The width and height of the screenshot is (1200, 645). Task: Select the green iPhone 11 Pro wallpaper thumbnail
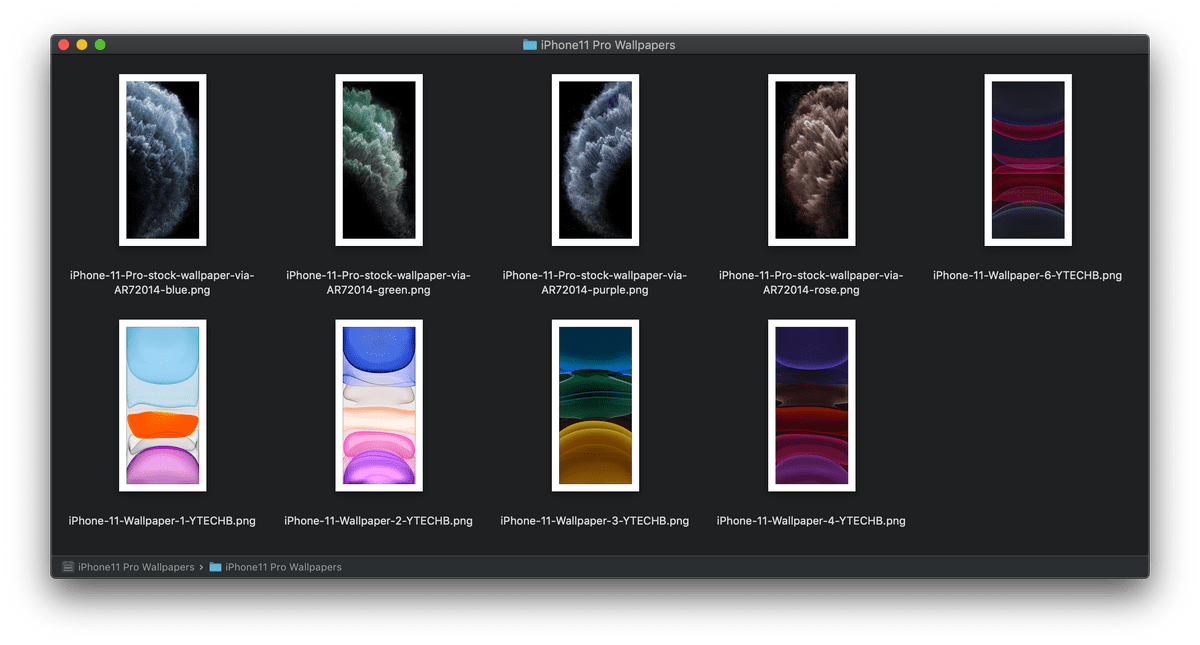pyautogui.click(x=379, y=160)
